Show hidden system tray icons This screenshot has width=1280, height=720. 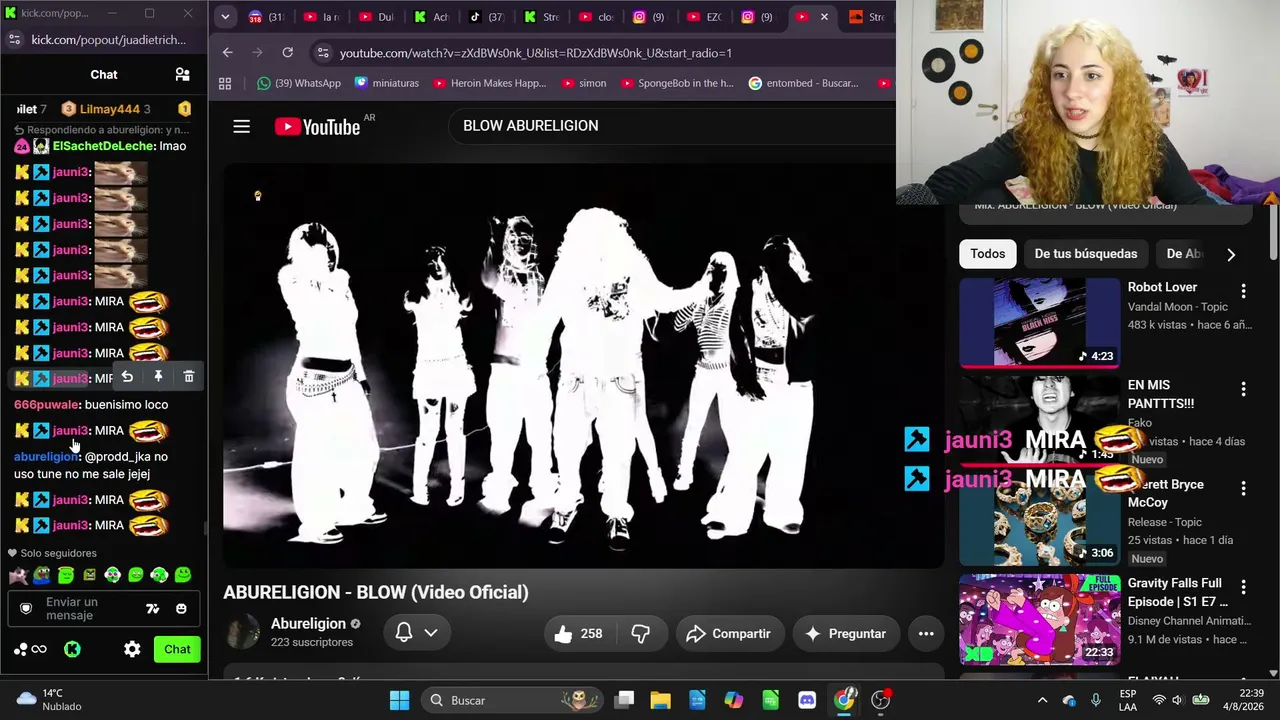tap(1042, 700)
